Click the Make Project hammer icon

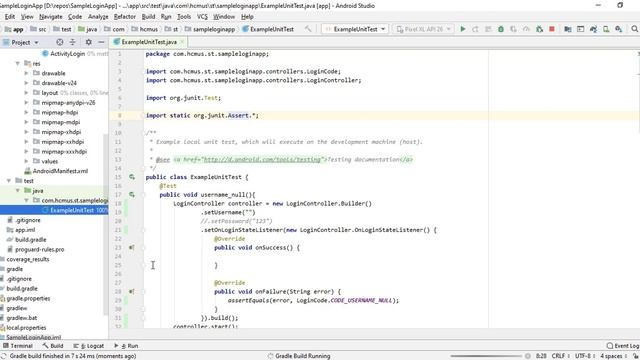tap(308, 29)
